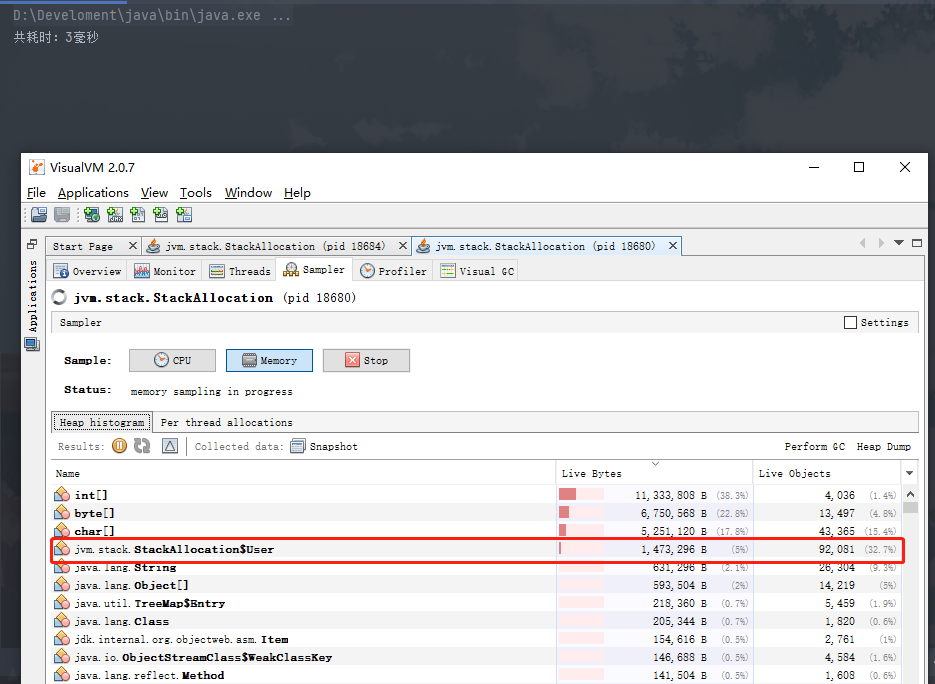
Task: Sort by the Live Objects column header
Action: pos(828,473)
